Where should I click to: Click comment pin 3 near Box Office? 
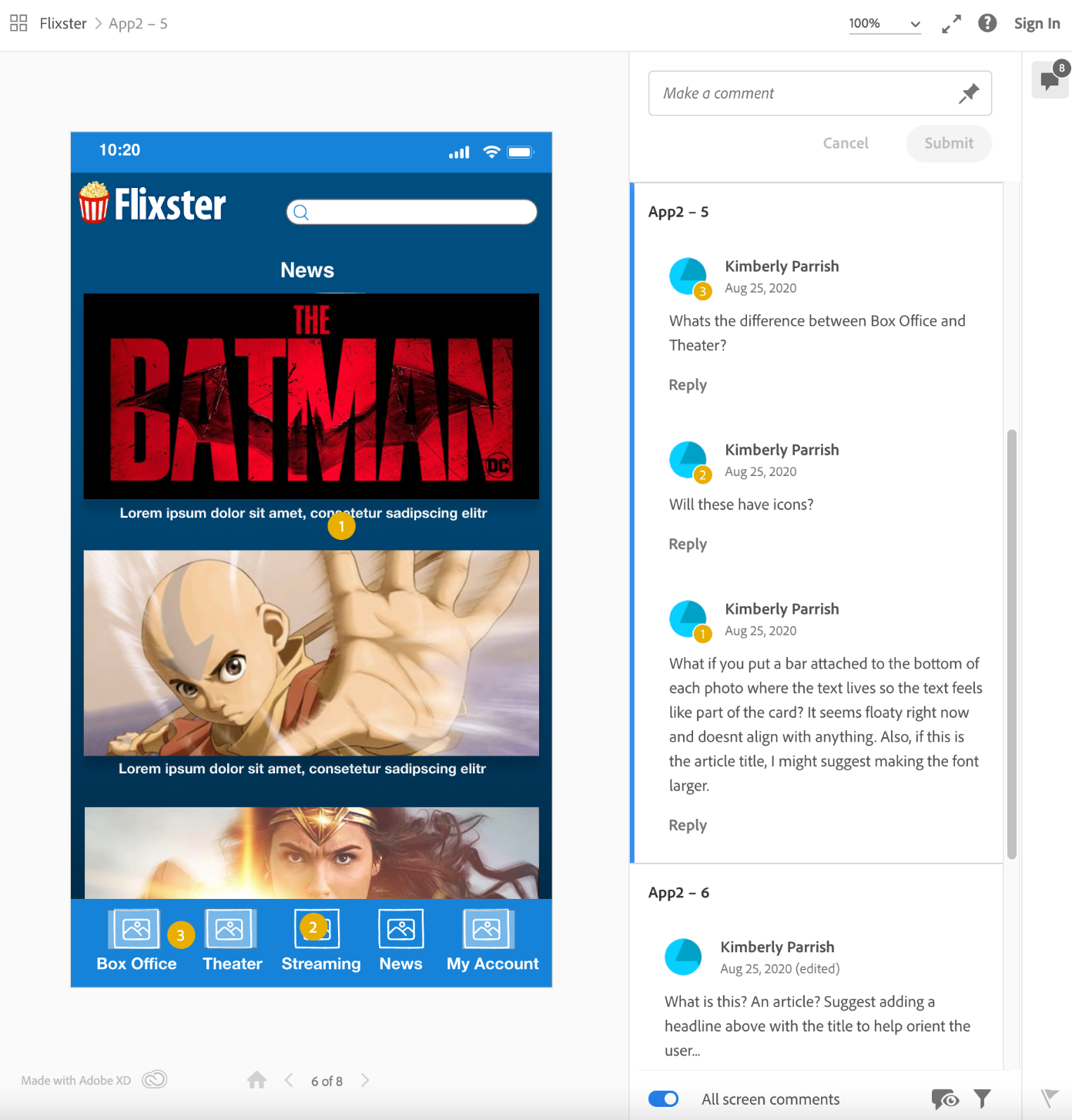180,935
